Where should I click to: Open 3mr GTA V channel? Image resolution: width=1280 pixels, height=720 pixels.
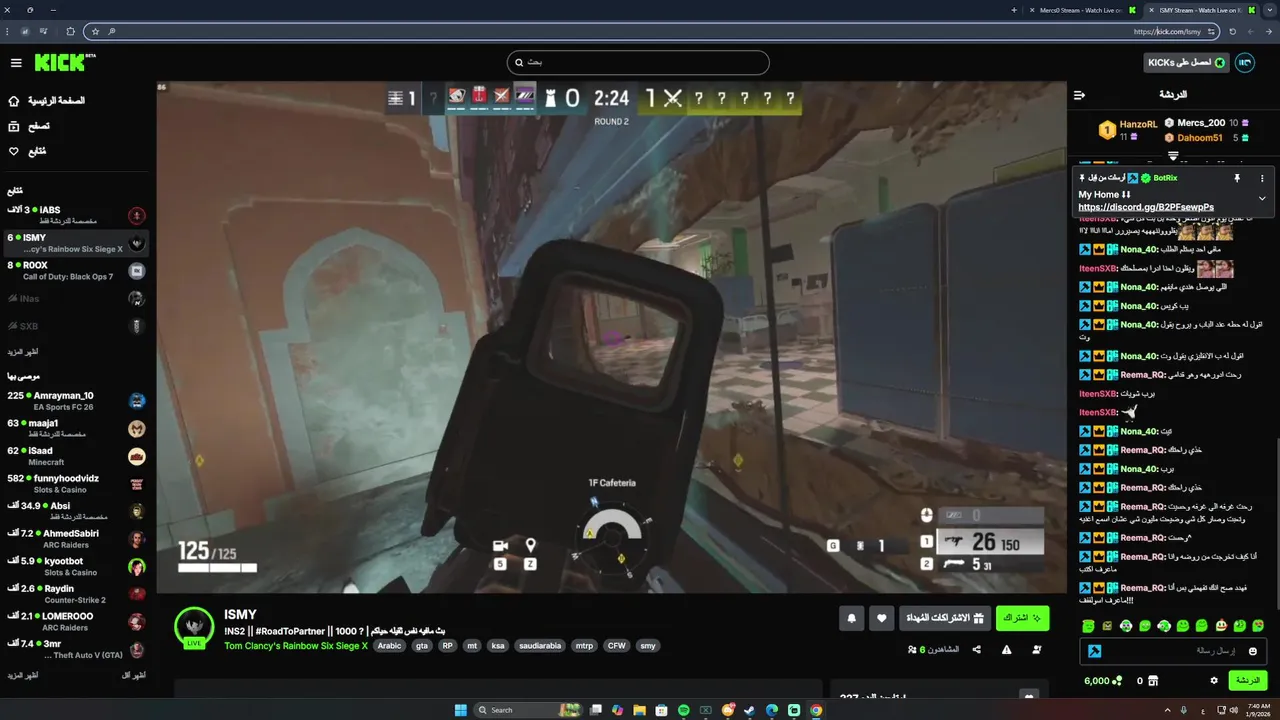tap(76, 649)
